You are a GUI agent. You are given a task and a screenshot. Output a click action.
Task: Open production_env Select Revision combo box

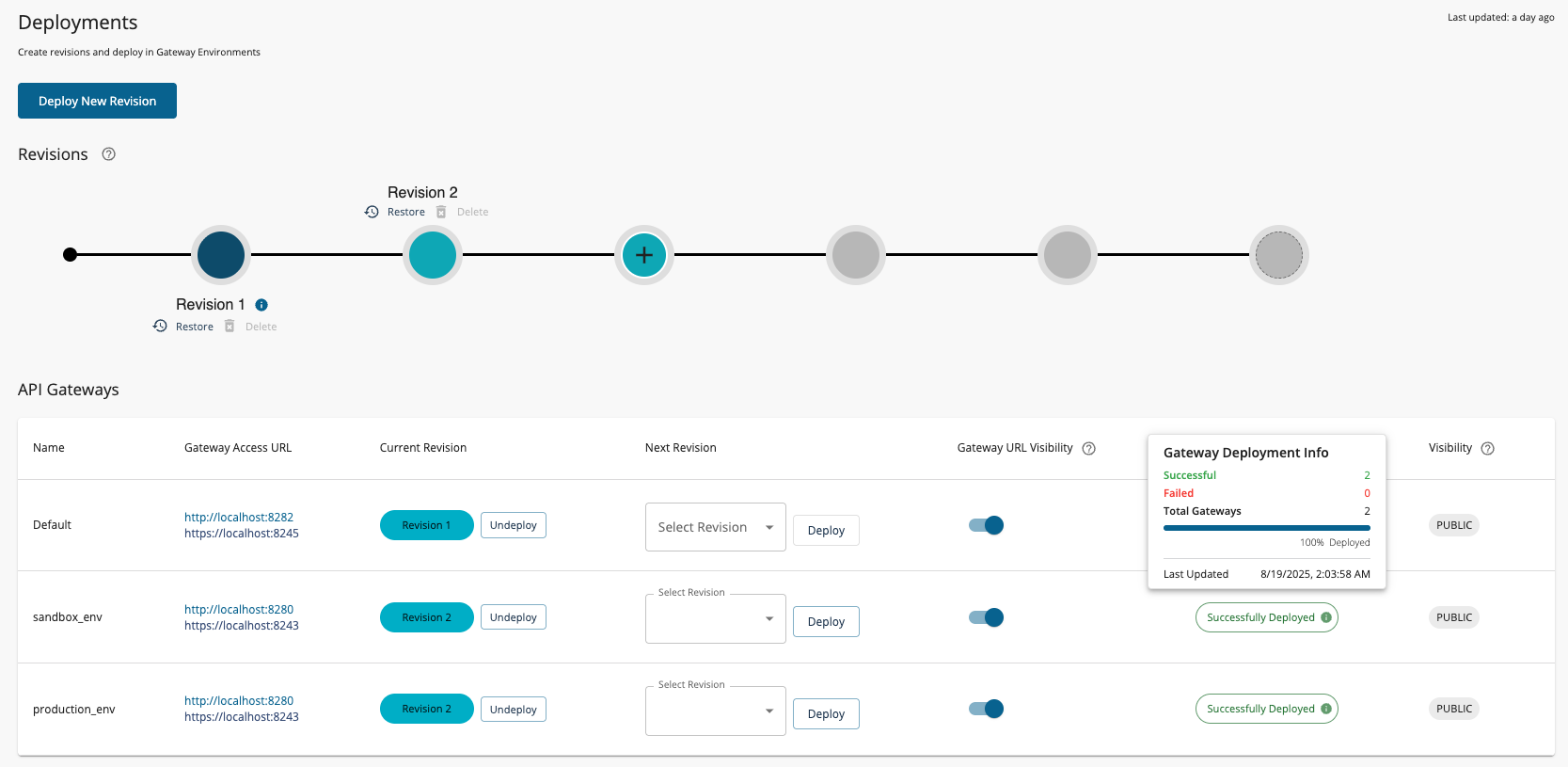click(715, 711)
